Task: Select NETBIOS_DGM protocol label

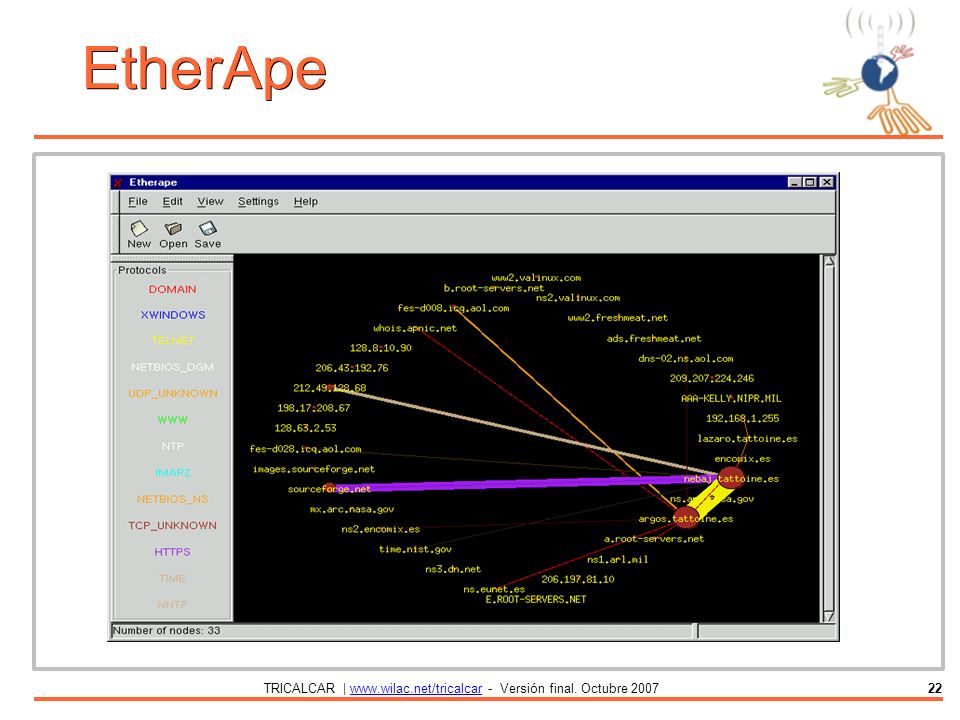Action: [173, 367]
